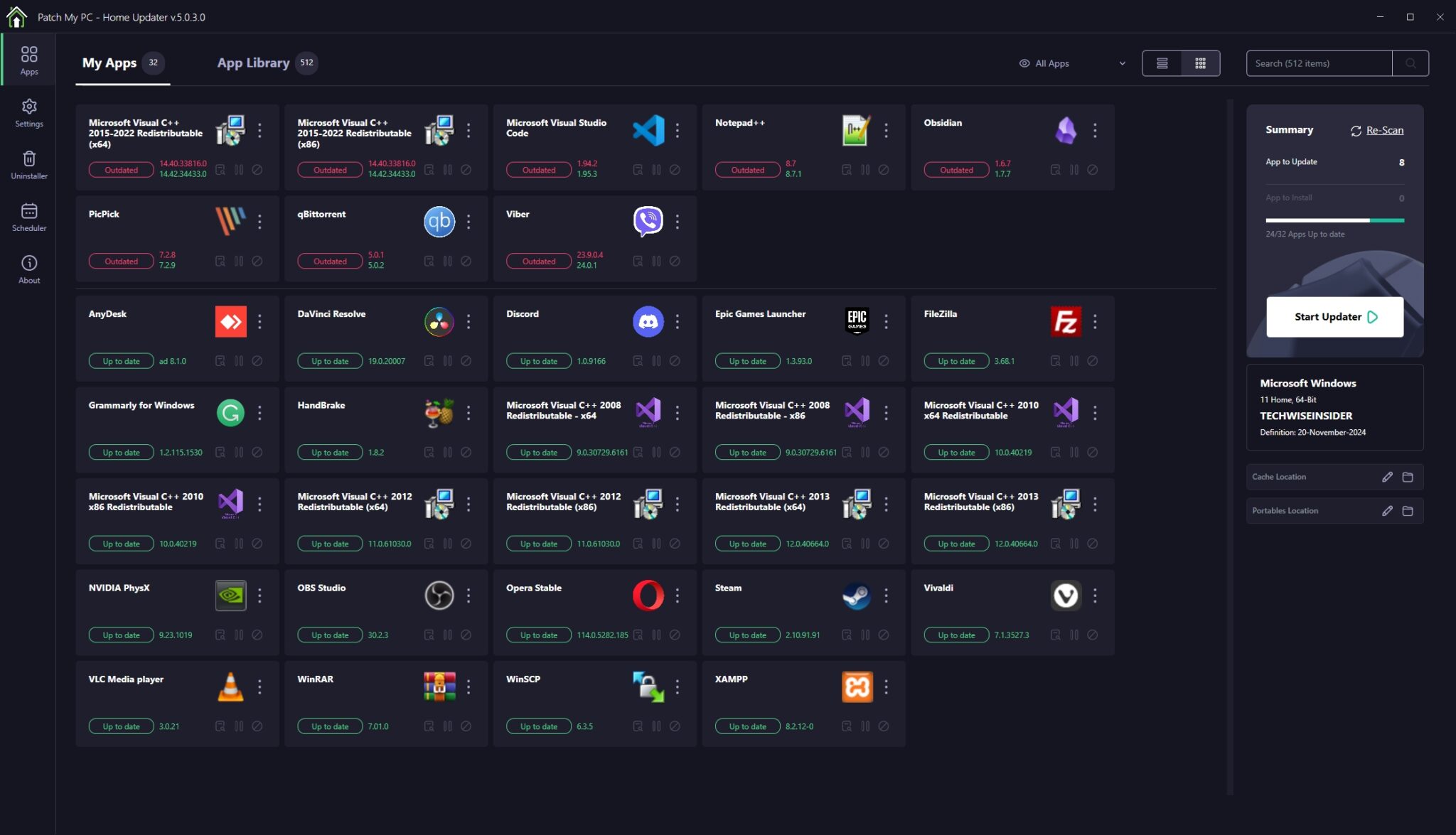Open the Scheduler sidebar section

[x=29, y=217]
